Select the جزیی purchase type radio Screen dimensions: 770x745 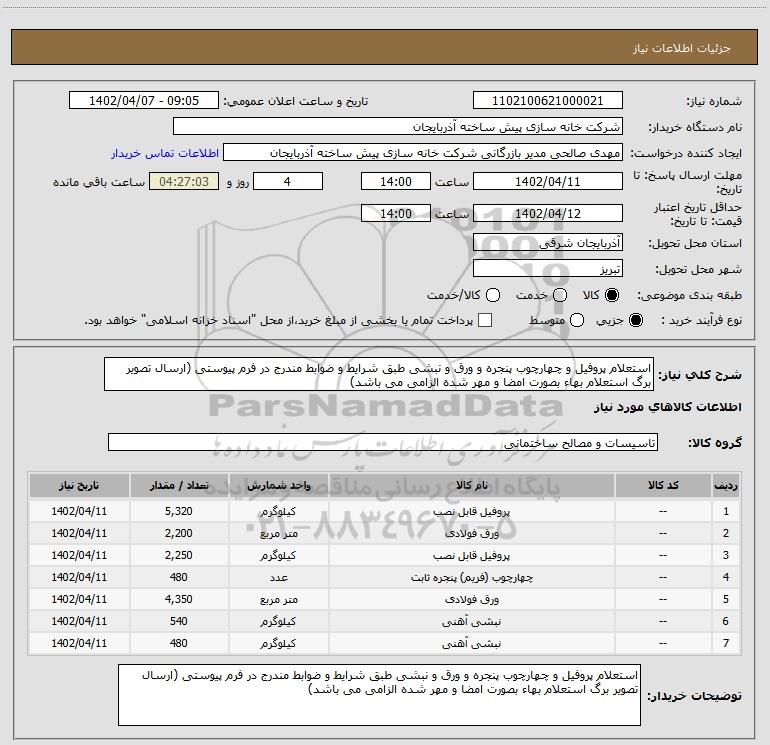[x=635, y=320]
